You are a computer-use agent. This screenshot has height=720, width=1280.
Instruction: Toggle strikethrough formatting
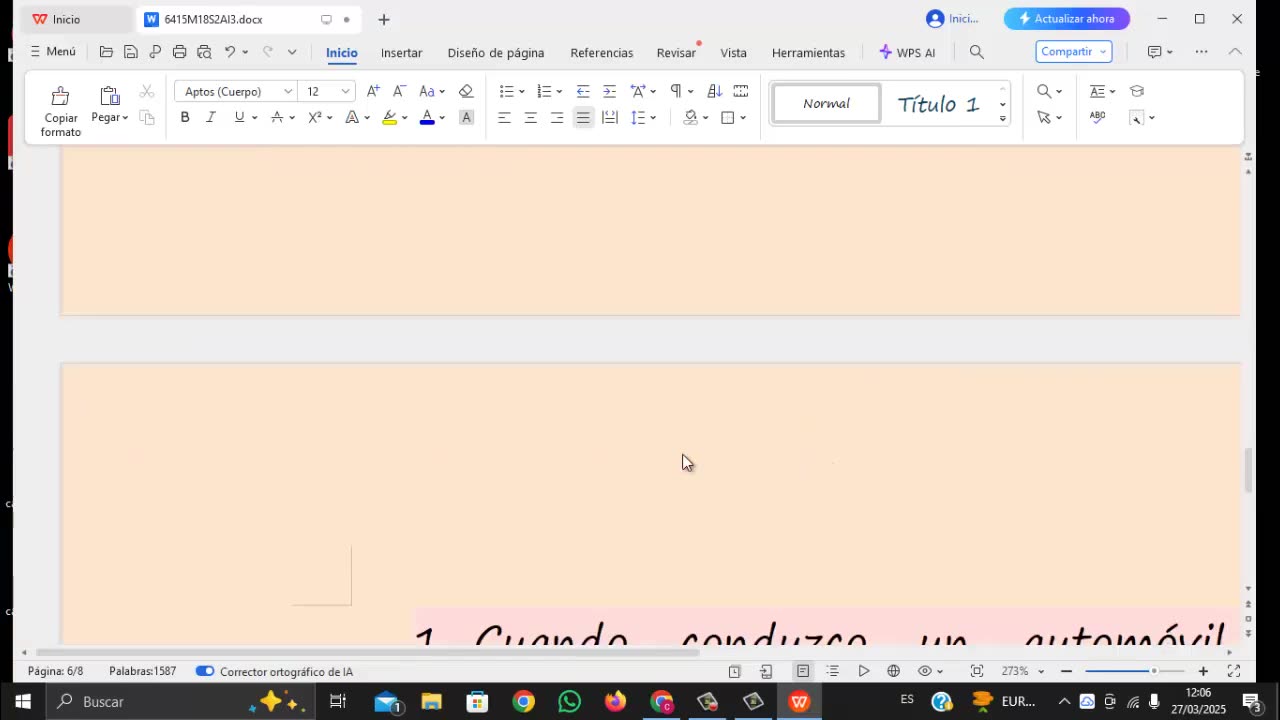pyautogui.click(x=277, y=117)
